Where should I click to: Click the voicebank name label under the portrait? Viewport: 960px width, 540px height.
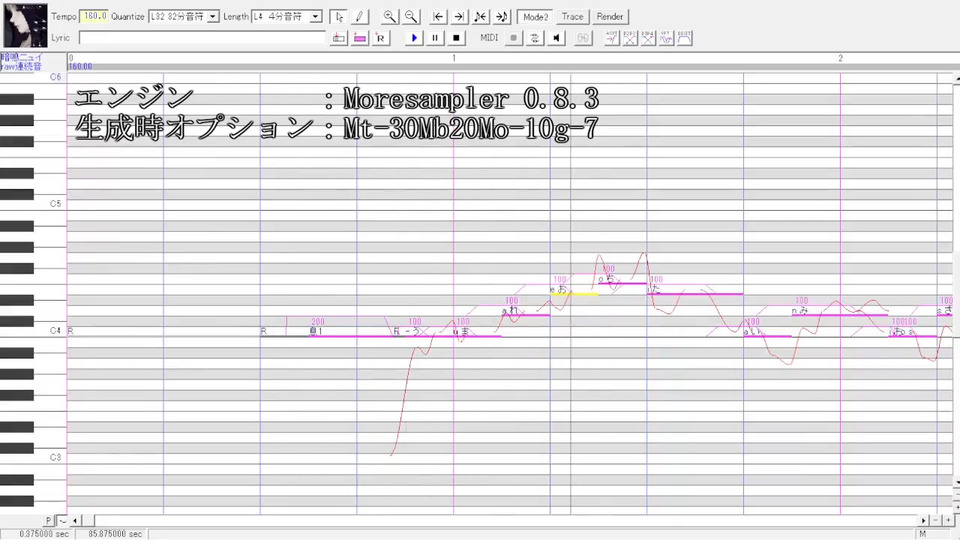tap(21, 62)
